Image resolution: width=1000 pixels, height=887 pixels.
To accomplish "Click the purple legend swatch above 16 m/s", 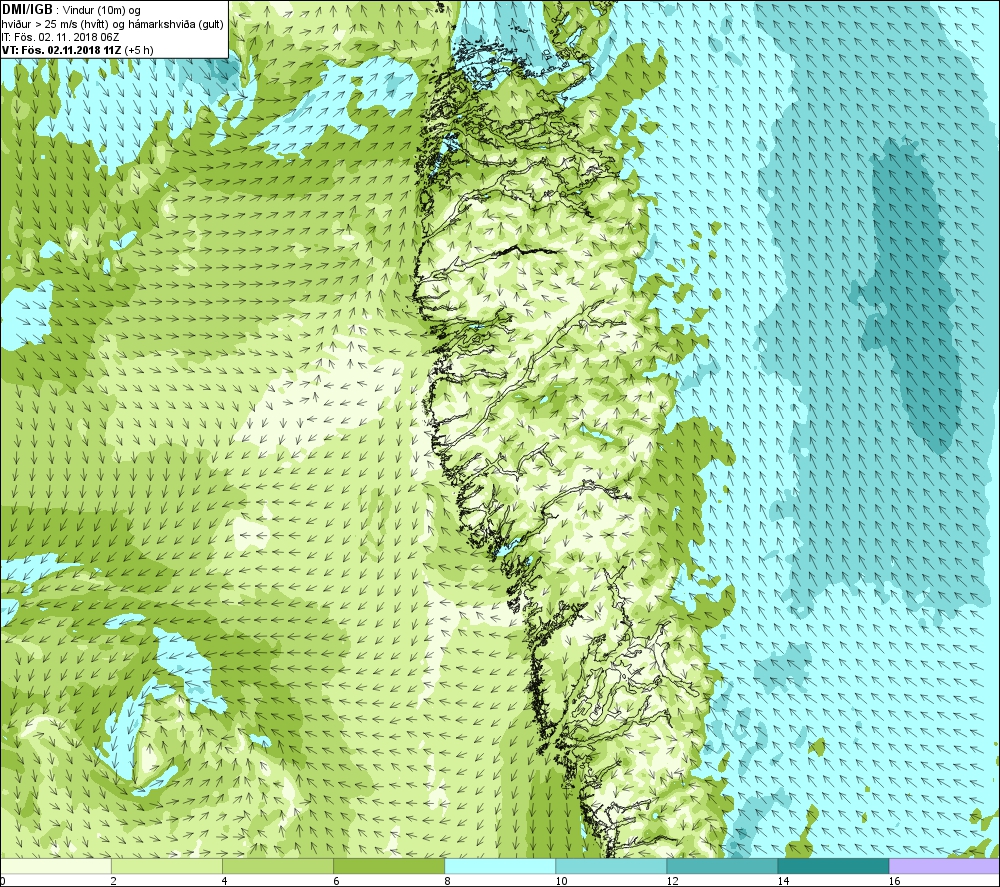I will 945,866.
